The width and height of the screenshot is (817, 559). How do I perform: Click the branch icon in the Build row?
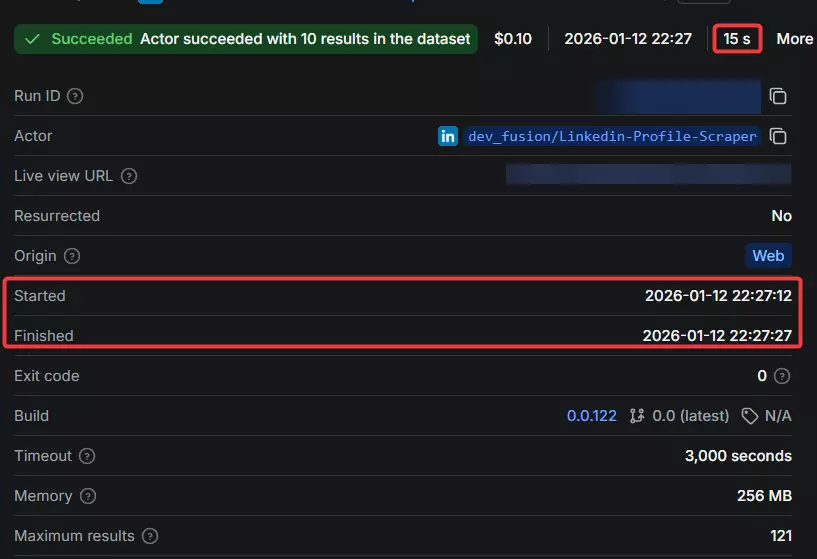(x=636, y=416)
